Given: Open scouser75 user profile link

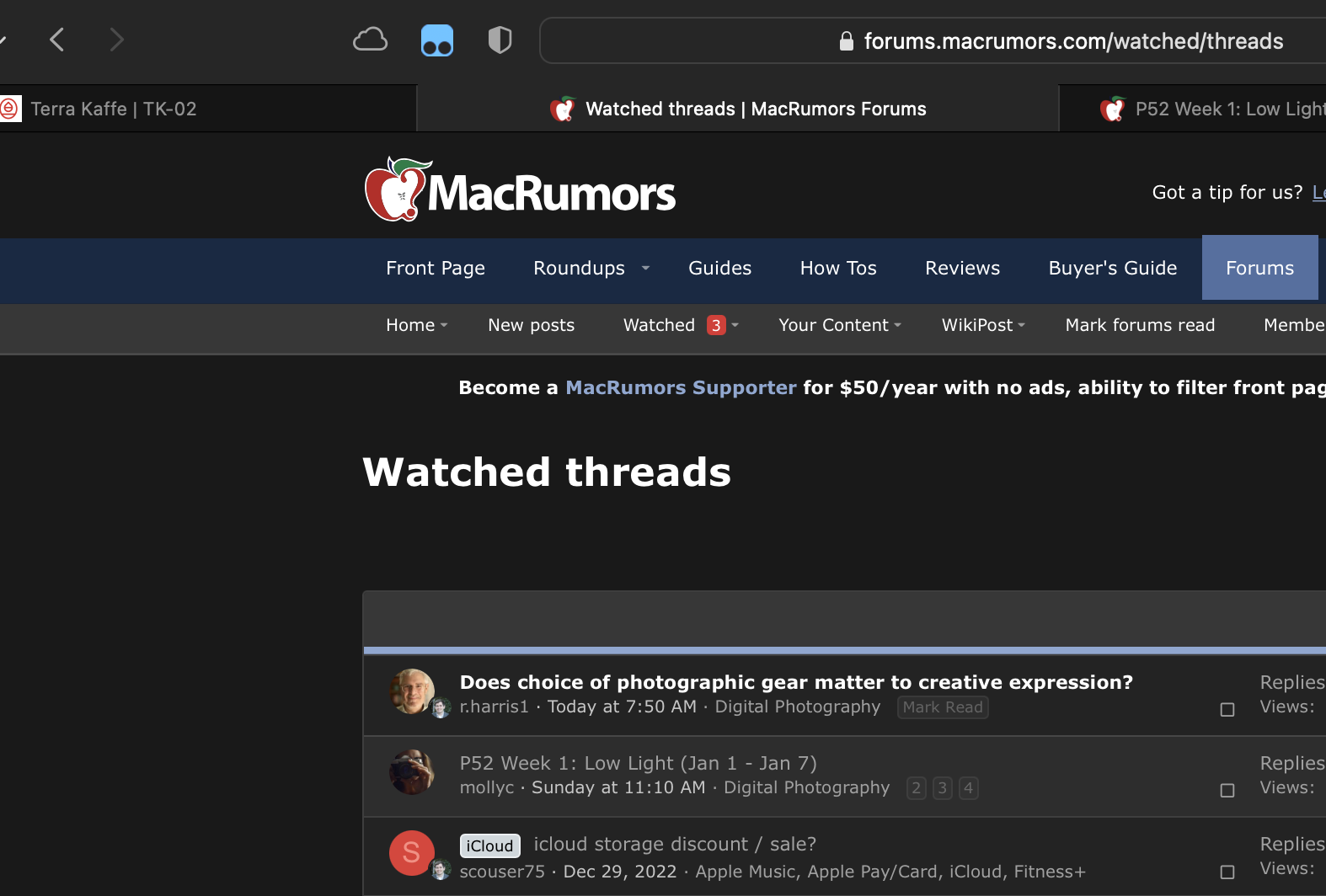Looking at the screenshot, I should point(502,872).
